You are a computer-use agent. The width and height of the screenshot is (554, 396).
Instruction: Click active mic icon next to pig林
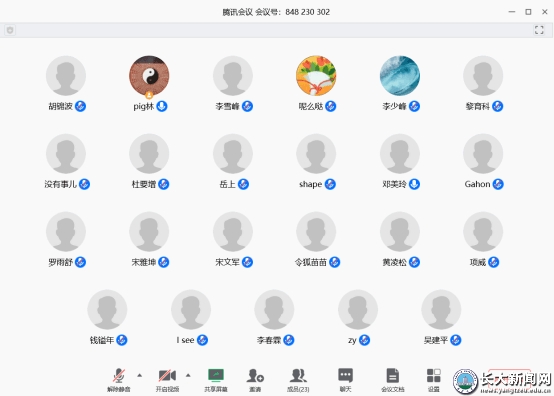pos(162,106)
